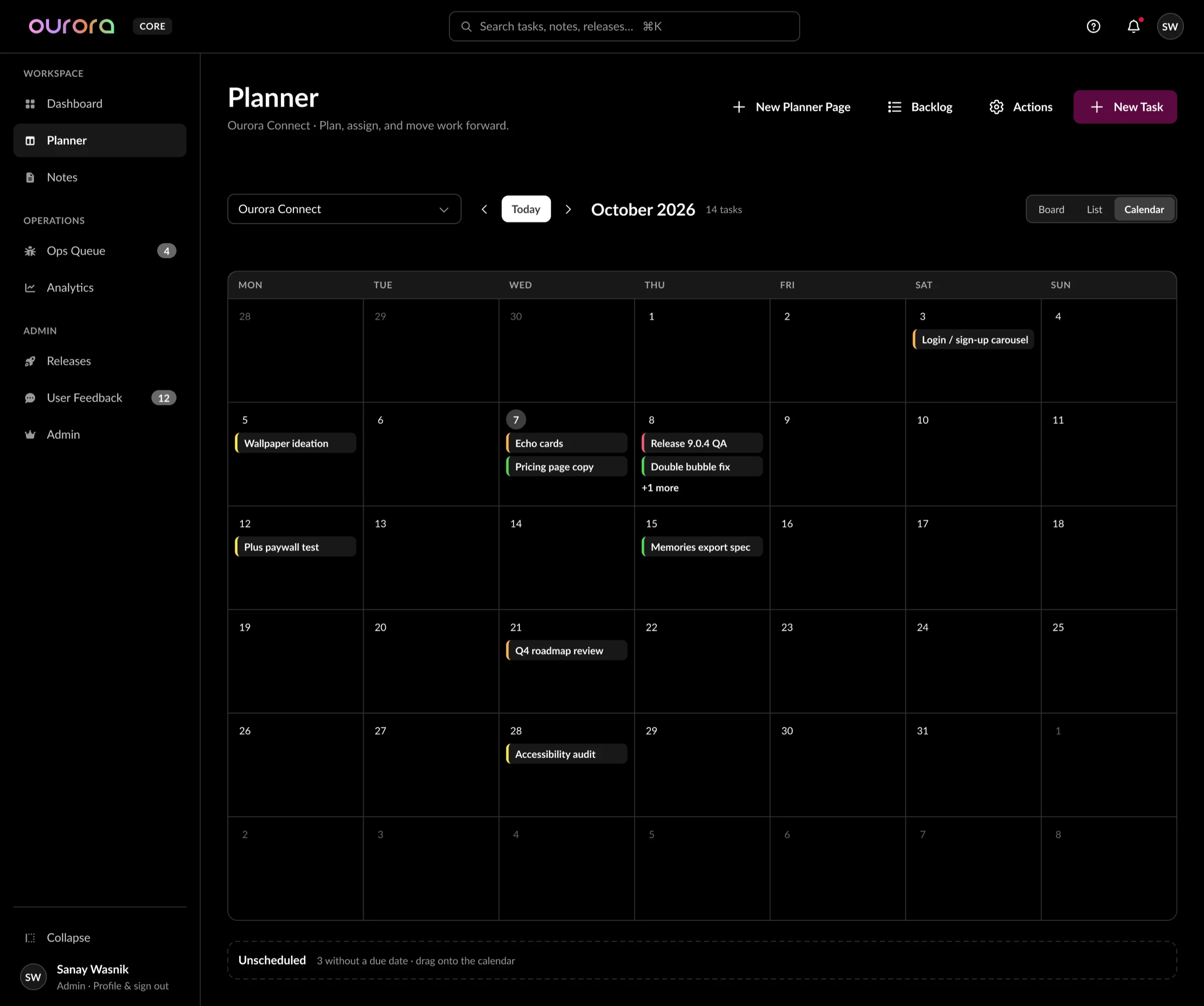Click the Ourora logo
Screen dimensions: 1204x1006
click(72, 27)
